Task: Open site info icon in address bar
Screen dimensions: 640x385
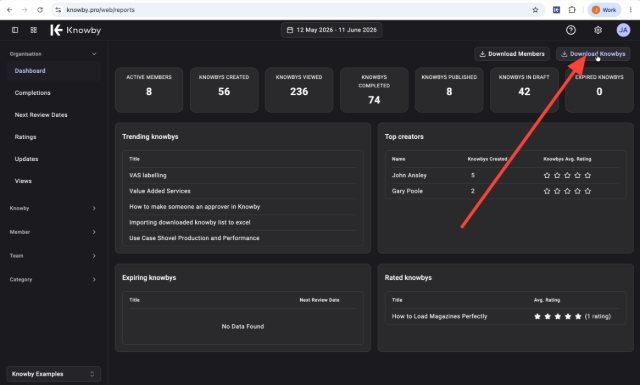Action: click(x=58, y=10)
